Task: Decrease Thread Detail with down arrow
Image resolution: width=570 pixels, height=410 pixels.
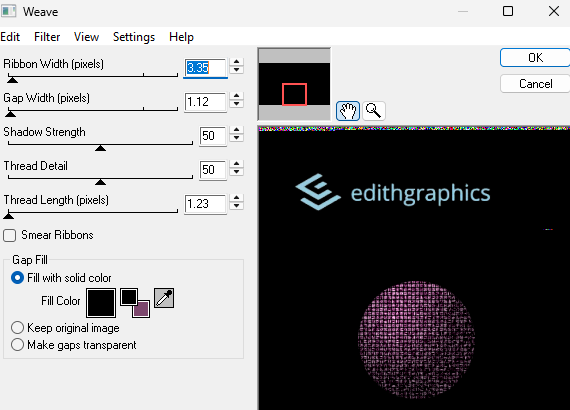Action: [x=237, y=172]
